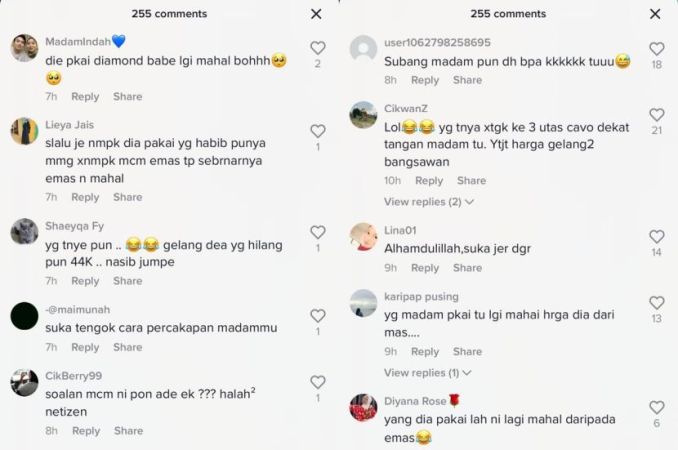678x450 pixels.
Task: Heart CikBerry99's comment about netizen
Action: coord(318,382)
